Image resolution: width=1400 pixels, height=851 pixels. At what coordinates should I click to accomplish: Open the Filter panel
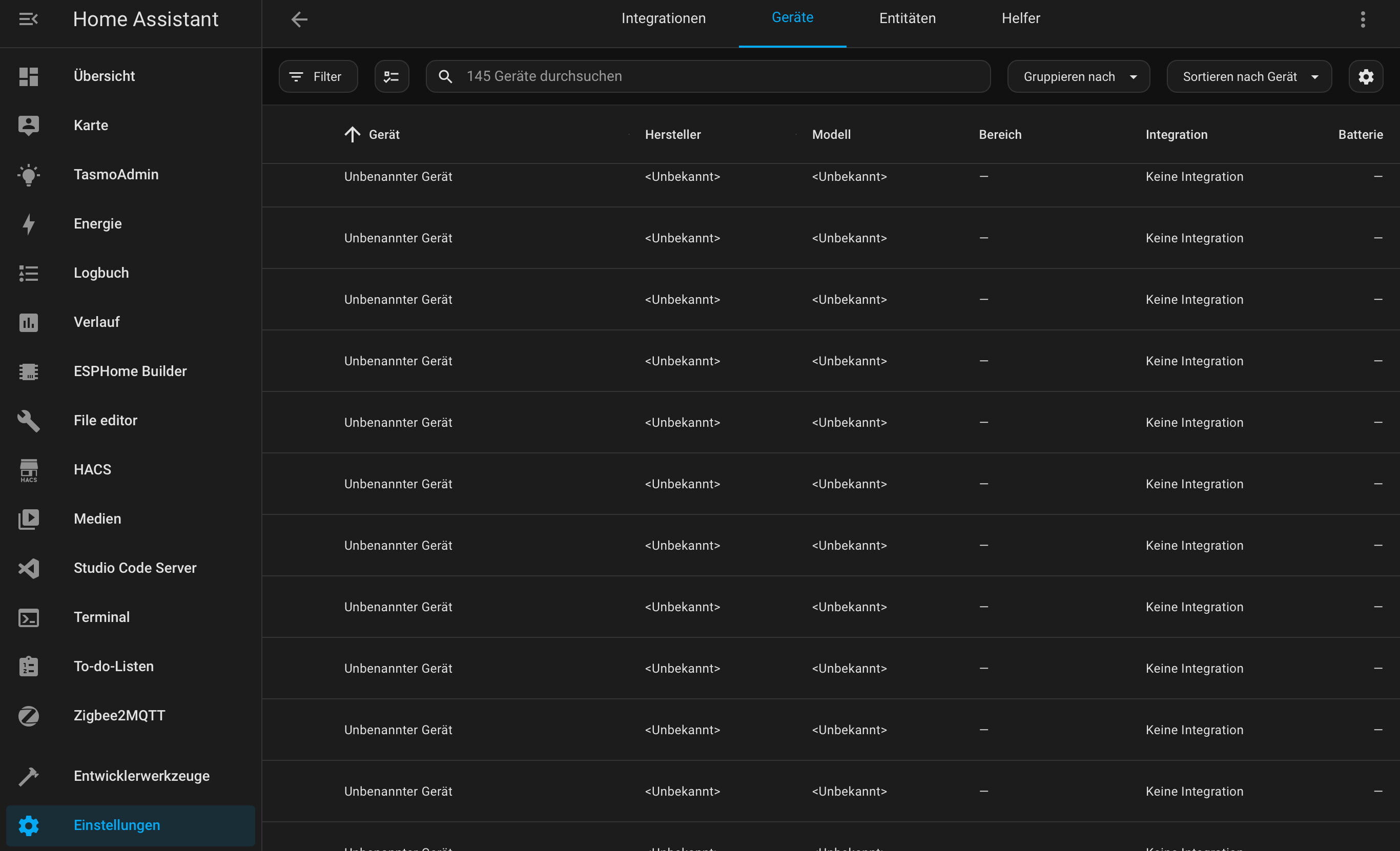pos(318,76)
